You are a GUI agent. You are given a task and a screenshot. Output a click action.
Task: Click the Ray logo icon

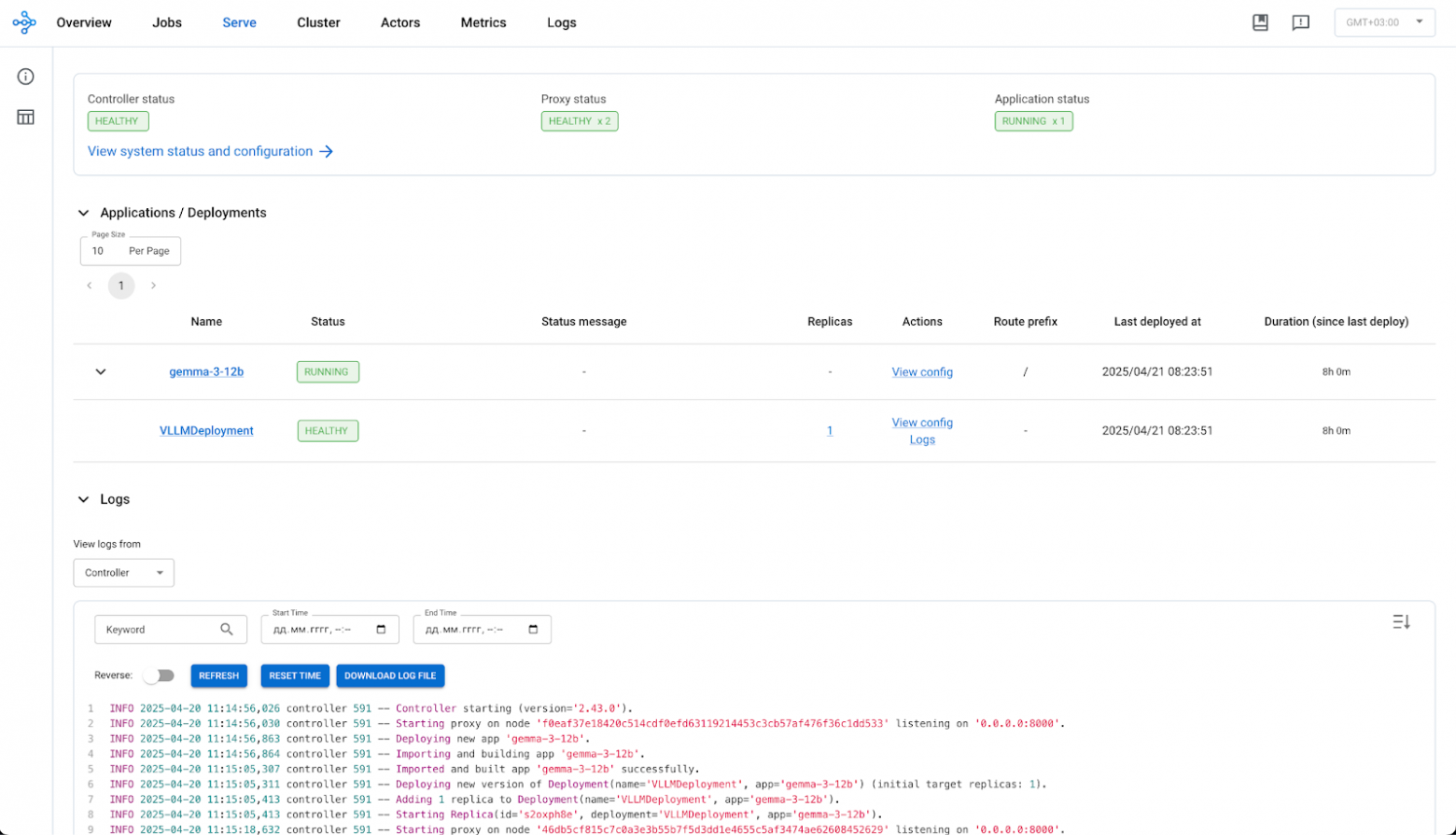[24, 22]
